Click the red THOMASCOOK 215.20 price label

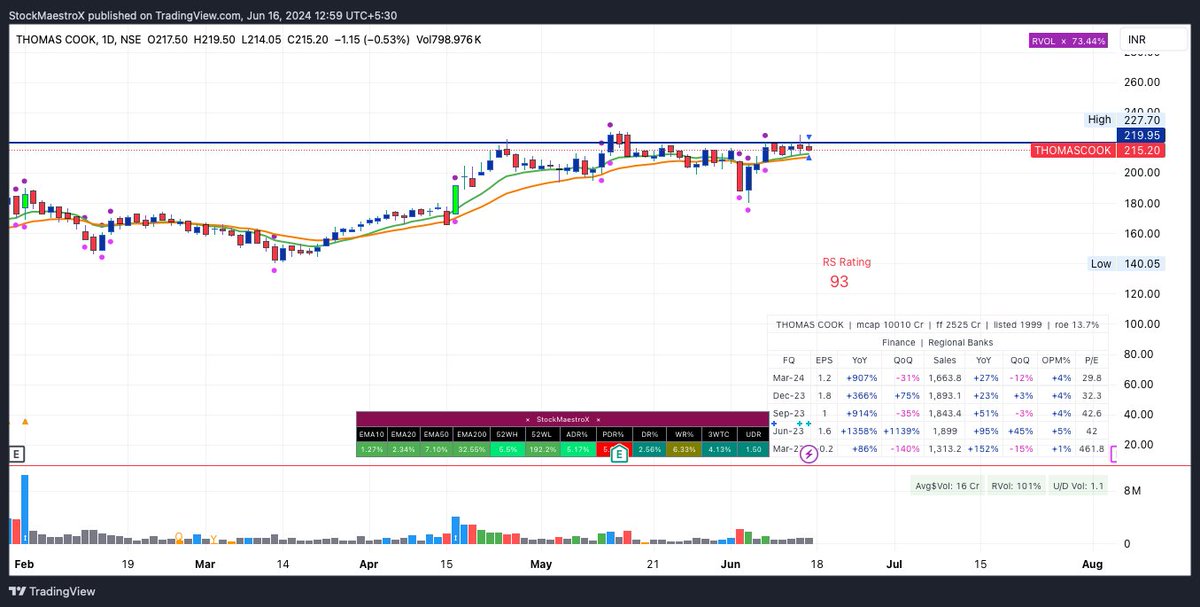coord(1098,150)
